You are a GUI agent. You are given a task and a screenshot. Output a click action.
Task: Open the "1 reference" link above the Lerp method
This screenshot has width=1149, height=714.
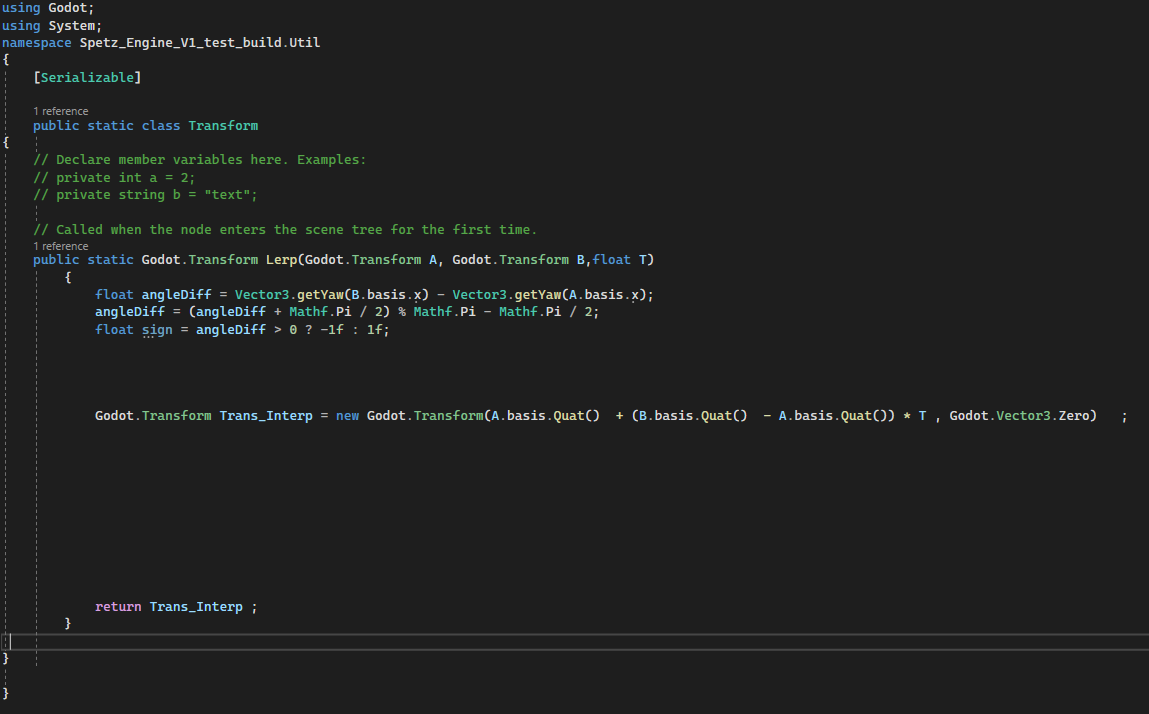click(60, 246)
